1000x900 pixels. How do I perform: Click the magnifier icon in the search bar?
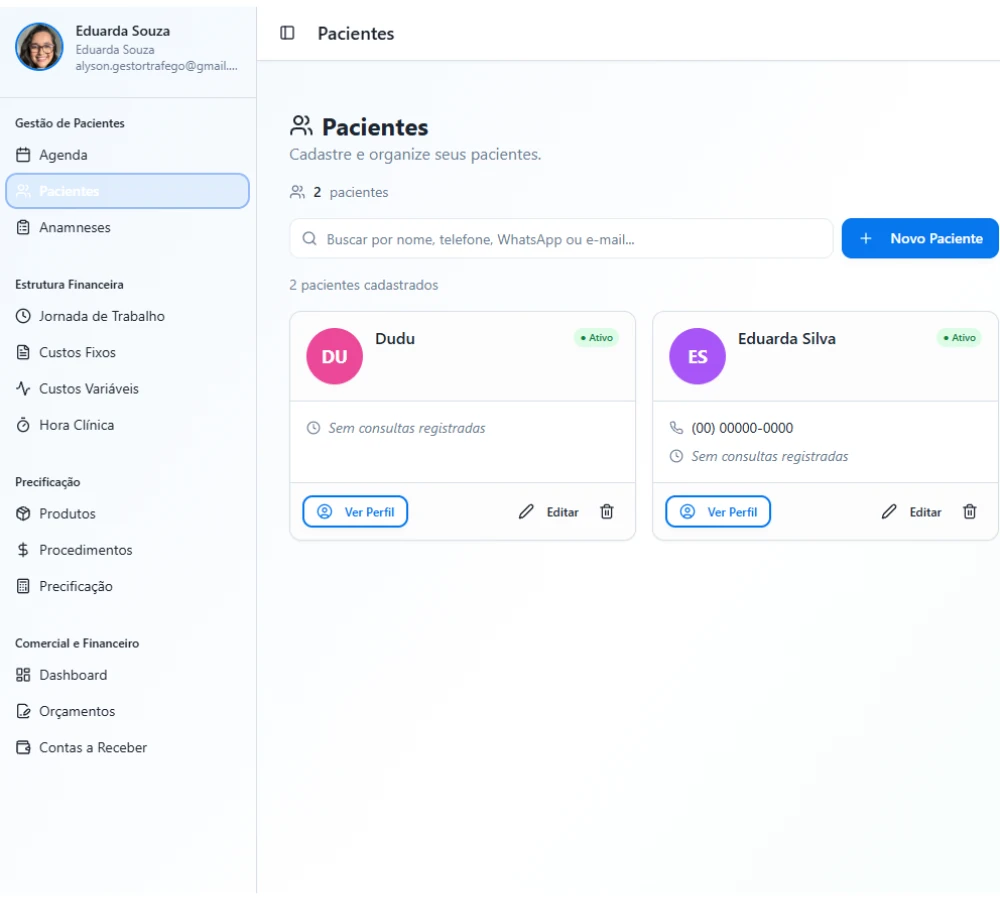tap(309, 239)
